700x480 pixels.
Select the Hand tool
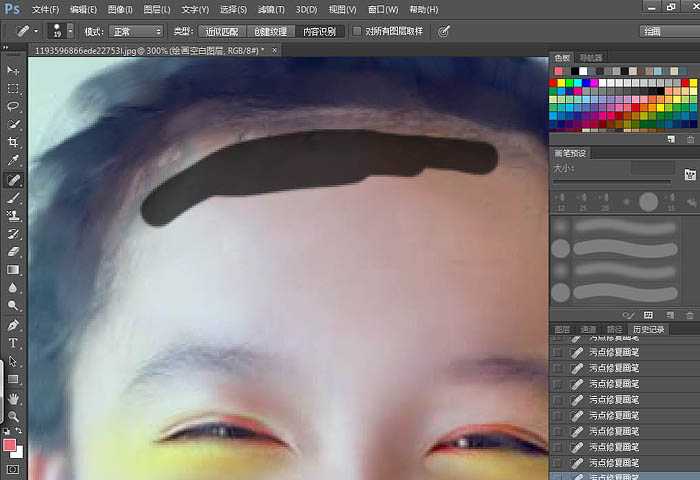pos(13,398)
